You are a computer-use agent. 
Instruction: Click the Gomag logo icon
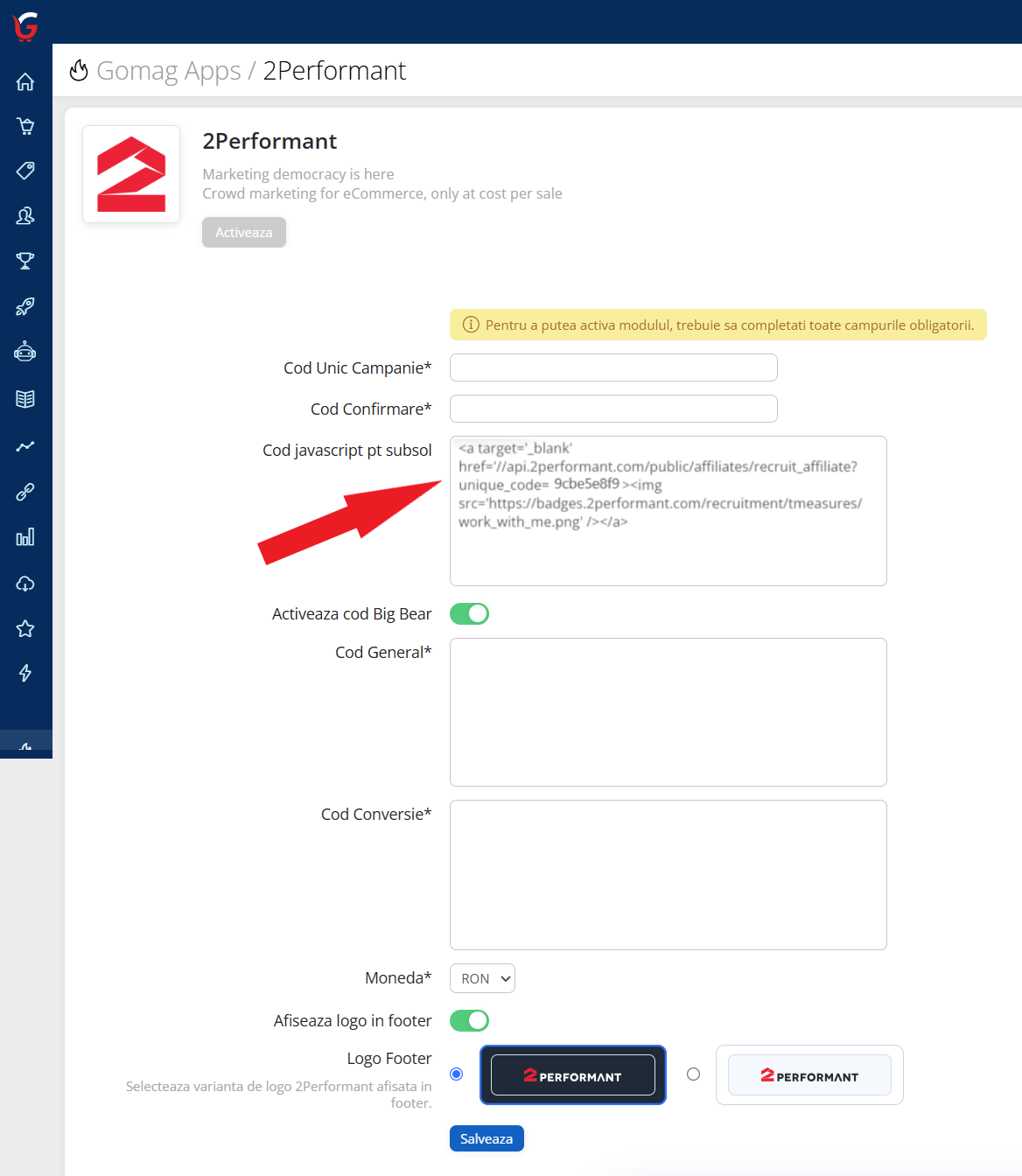[x=26, y=26]
